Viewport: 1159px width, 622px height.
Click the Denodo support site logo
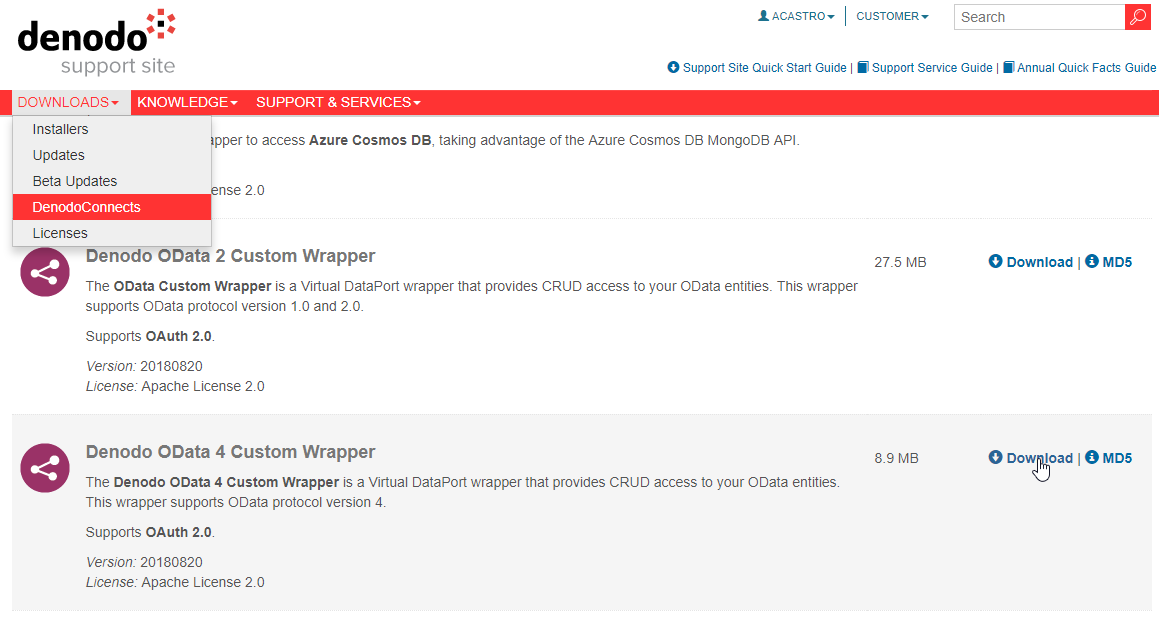[x=97, y=43]
